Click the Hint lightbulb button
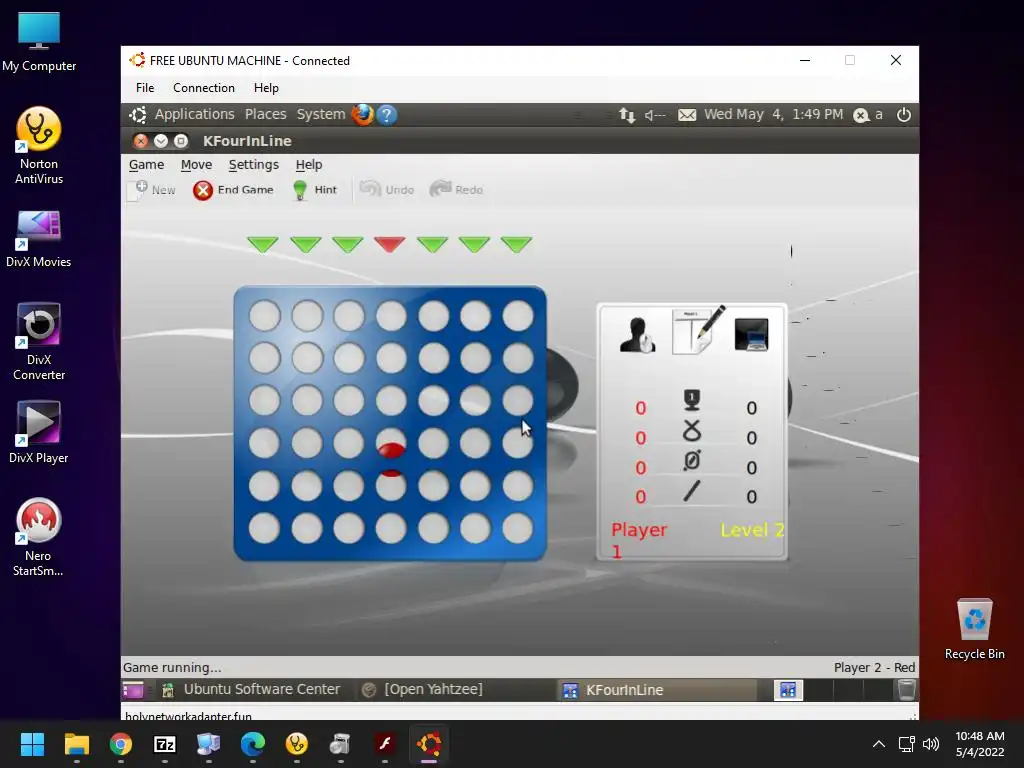Image resolution: width=1024 pixels, height=768 pixels. click(315, 190)
